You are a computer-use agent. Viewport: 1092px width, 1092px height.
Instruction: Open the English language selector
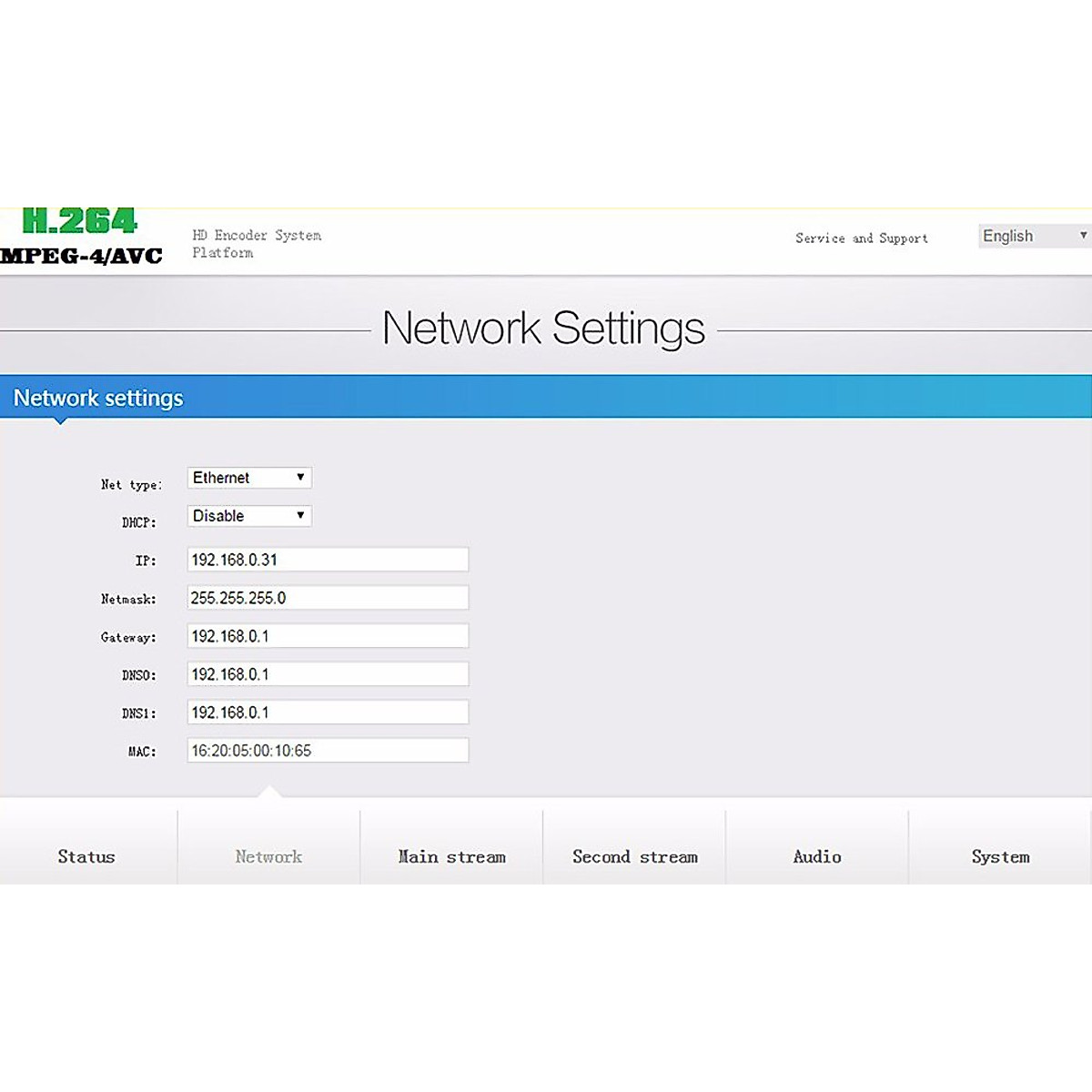1034,237
